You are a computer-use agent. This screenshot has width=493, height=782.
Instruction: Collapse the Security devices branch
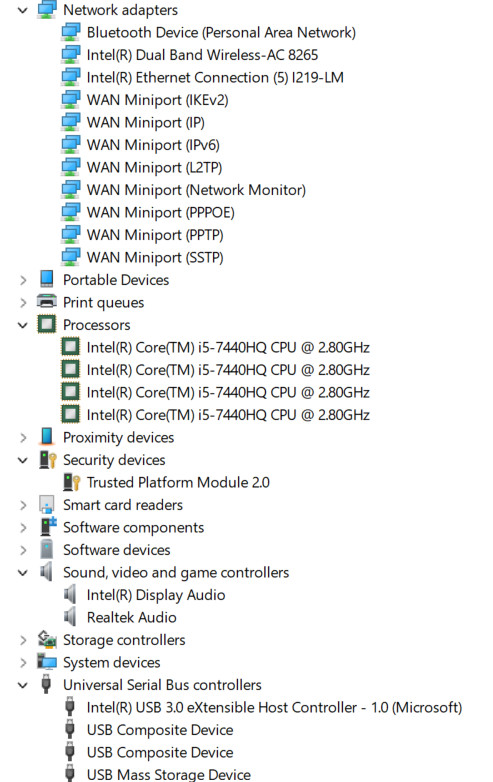pos(22,460)
